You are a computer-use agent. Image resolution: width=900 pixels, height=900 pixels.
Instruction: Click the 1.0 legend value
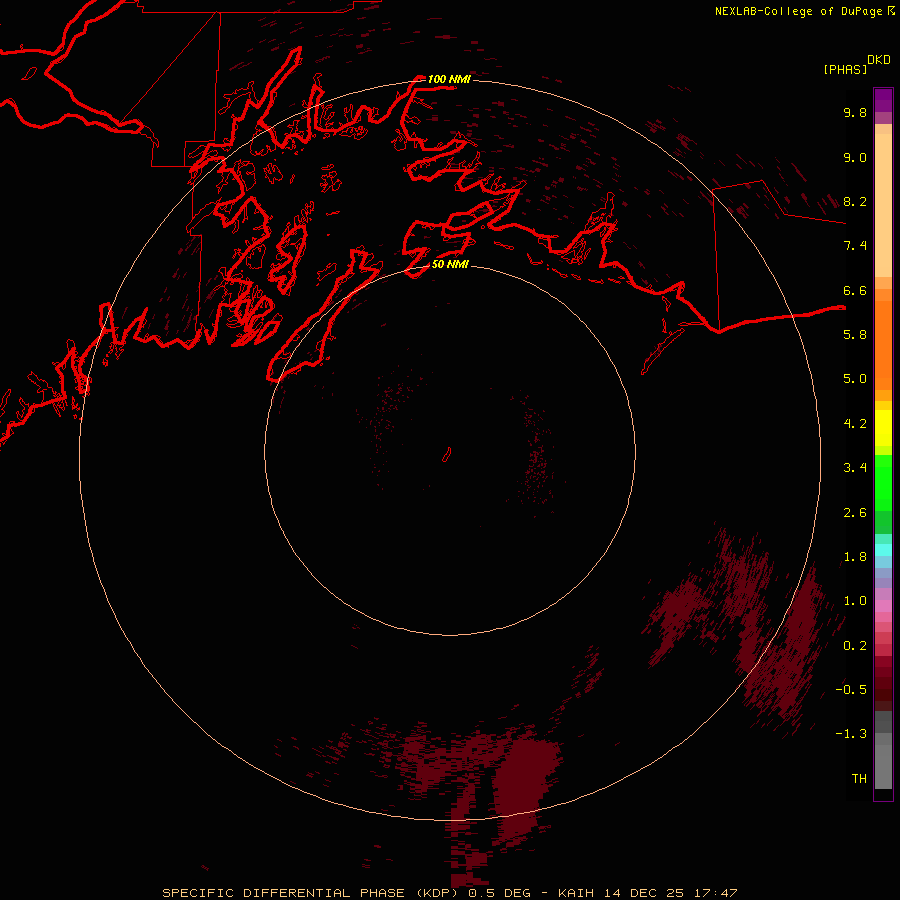855,601
